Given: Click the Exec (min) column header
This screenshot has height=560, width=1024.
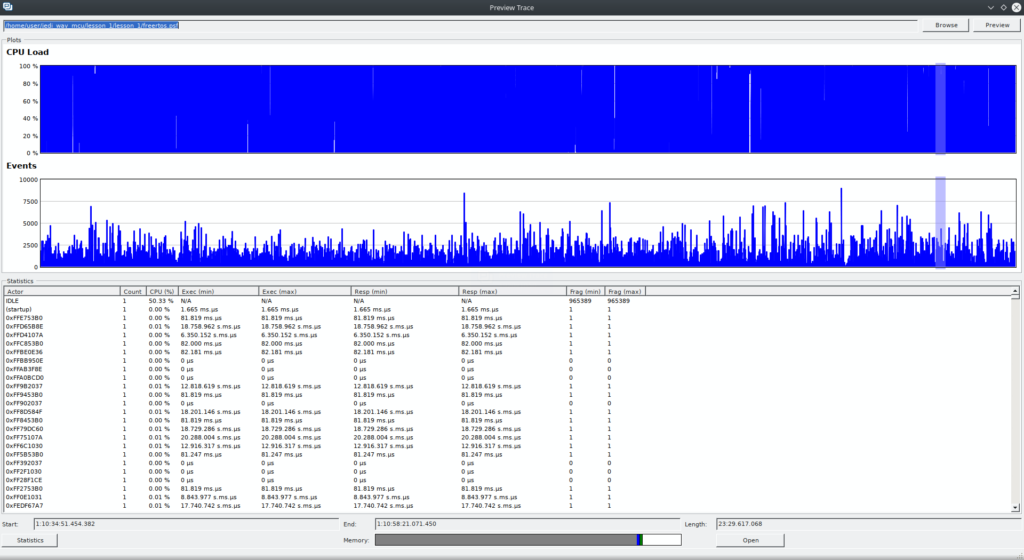Looking at the screenshot, I should [x=218, y=291].
